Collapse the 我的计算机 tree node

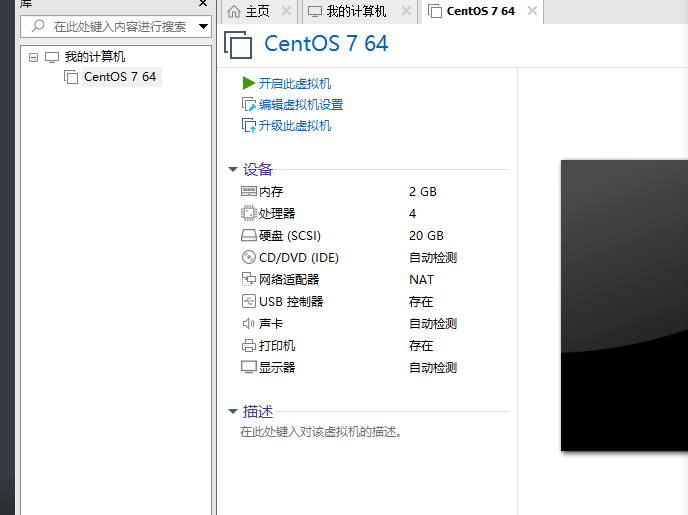click(33, 57)
